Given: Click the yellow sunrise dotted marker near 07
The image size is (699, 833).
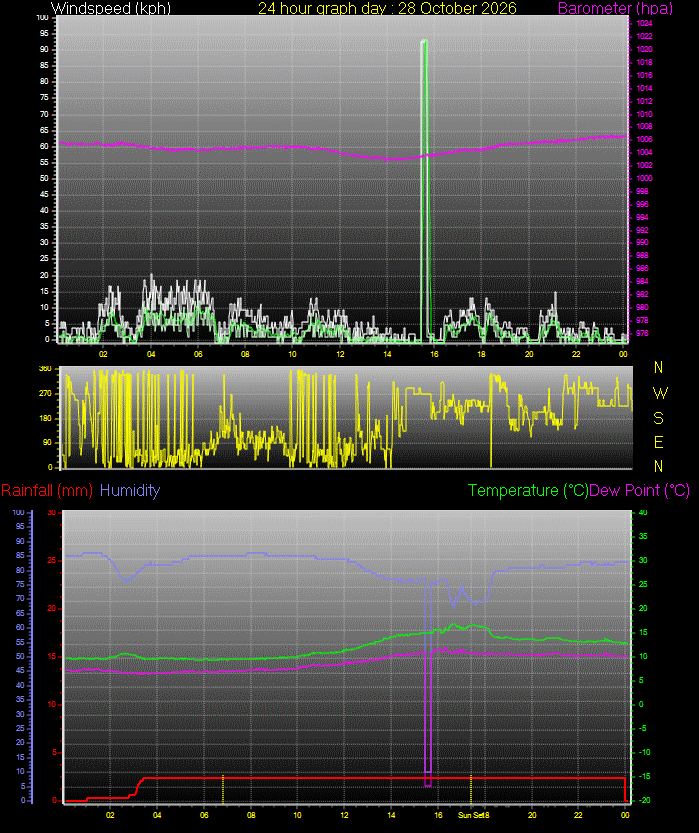Looking at the screenshot, I should pyautogui.click(x=223, y=789).
